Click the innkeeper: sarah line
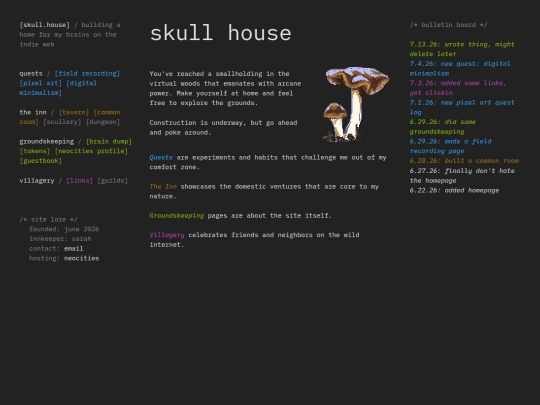Screen dimensions: 540x405 [x=60, y=239]
